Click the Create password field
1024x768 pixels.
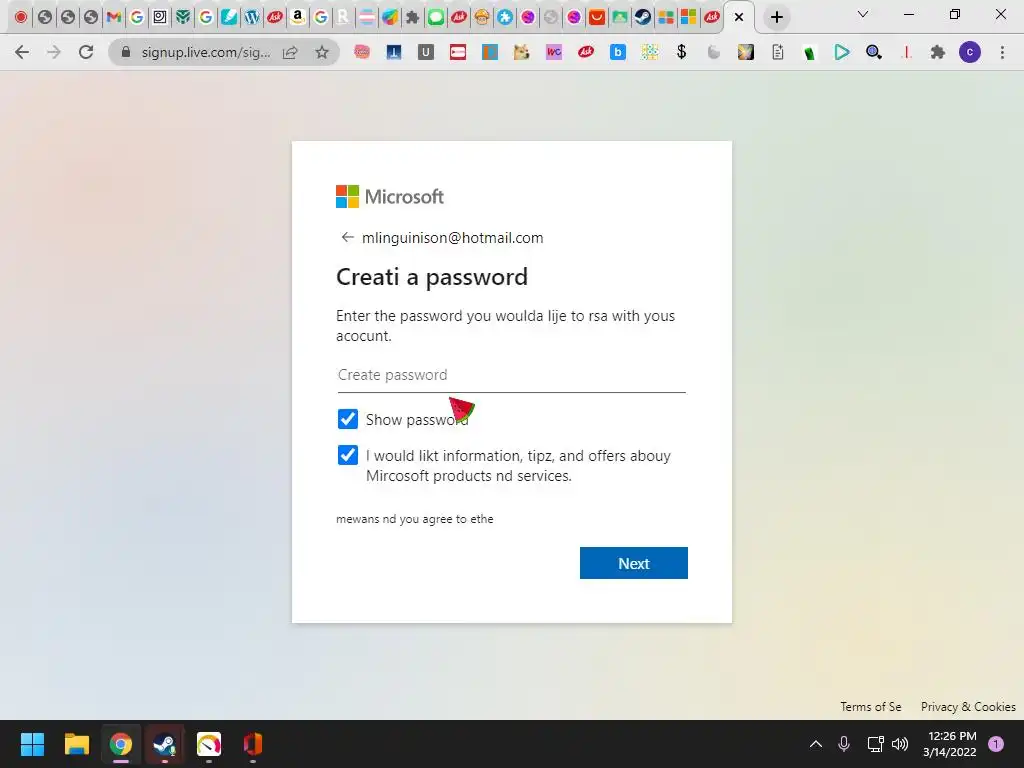tap(511, 376)
